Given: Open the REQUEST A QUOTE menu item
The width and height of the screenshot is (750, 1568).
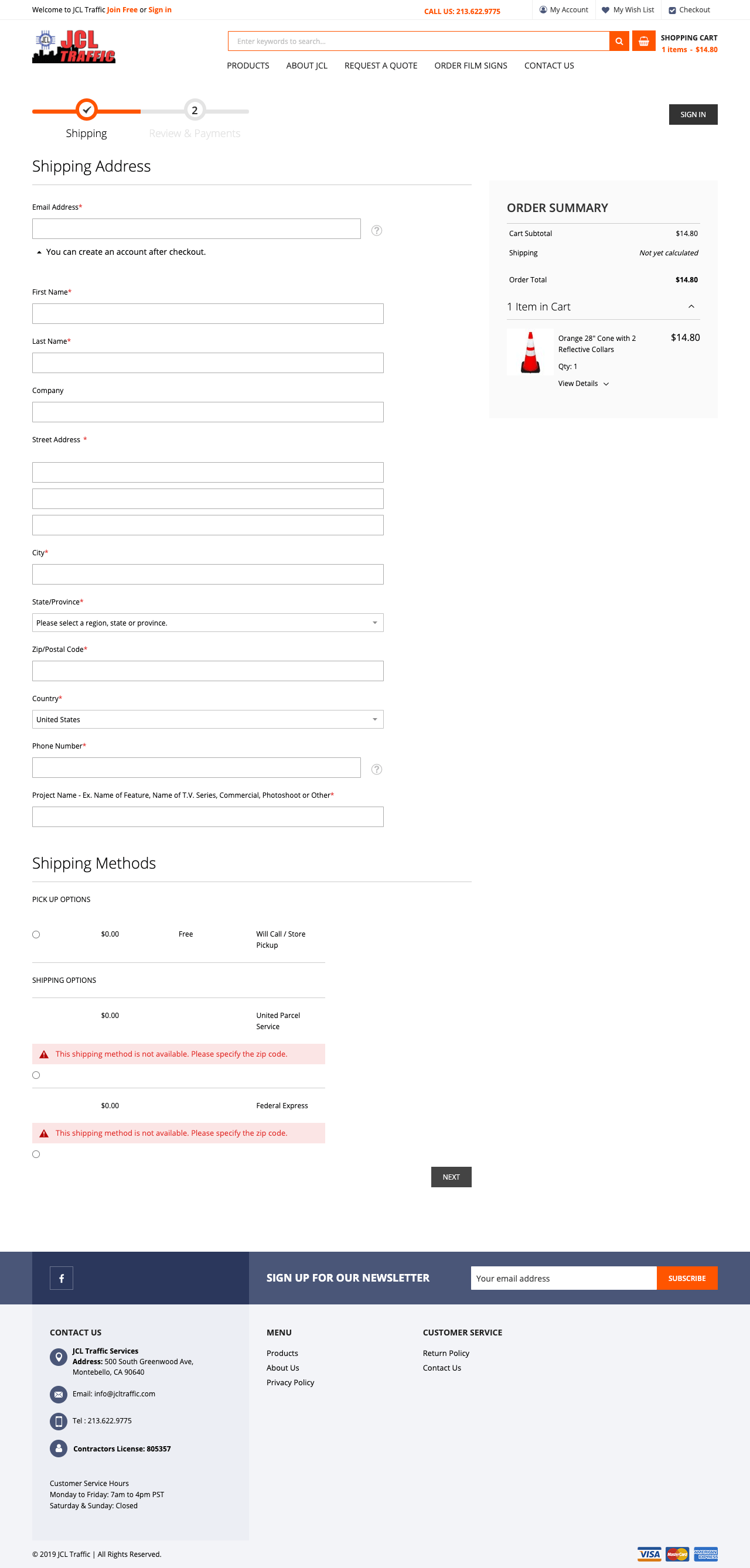Looking at the screenshot, I should tap(380, 66).
